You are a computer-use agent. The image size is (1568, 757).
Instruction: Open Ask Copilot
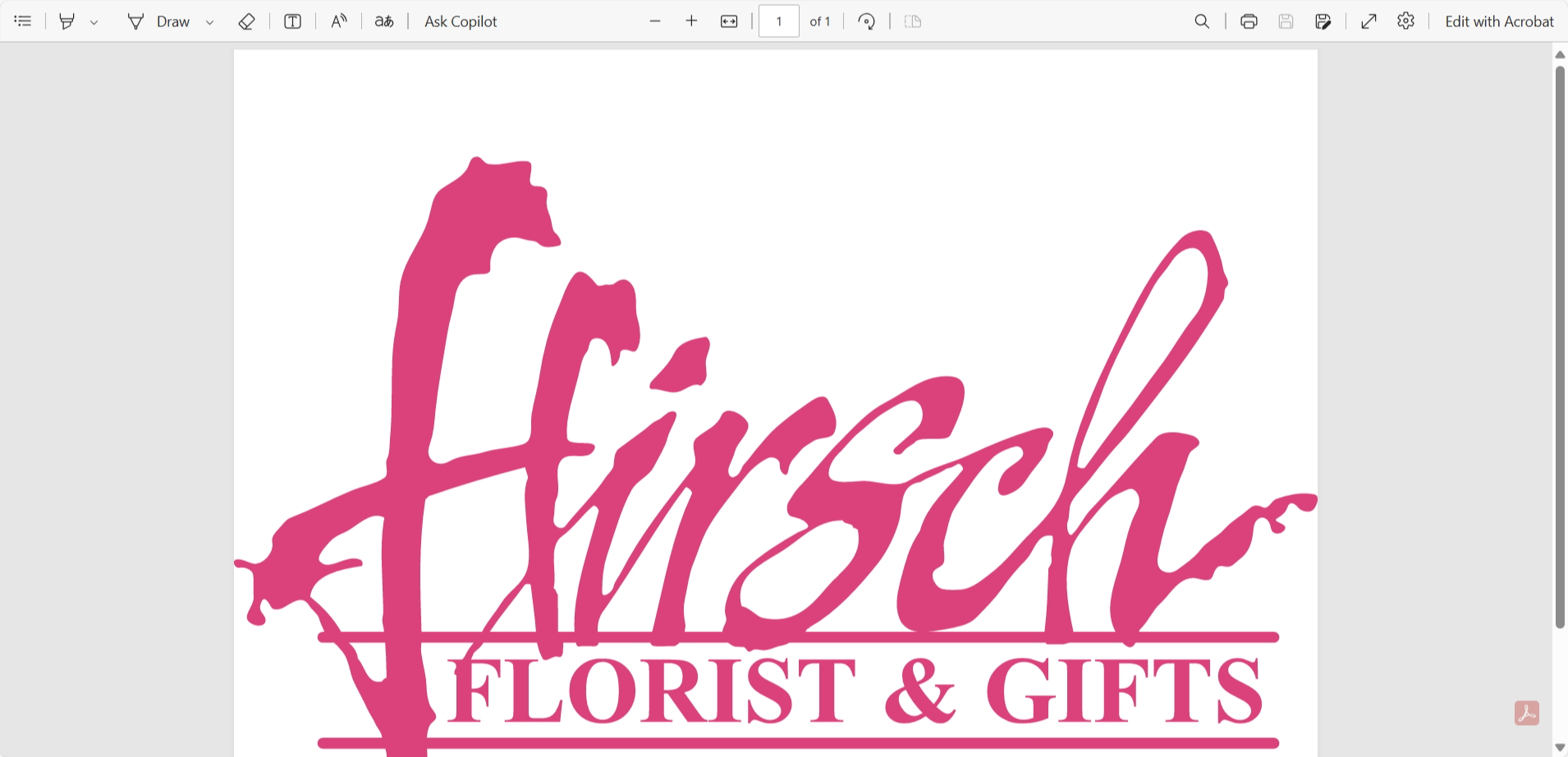[x=461, y=21]
